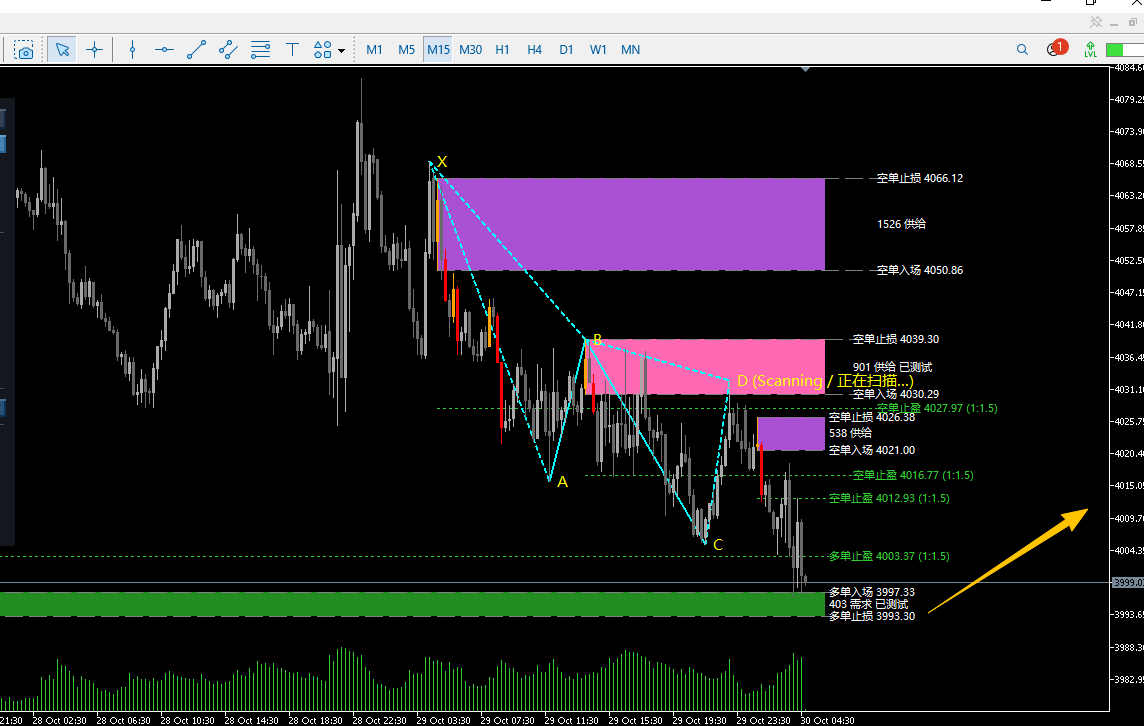Choose the vertical line drawing tool
The image size is (1144, 726).
132,50
